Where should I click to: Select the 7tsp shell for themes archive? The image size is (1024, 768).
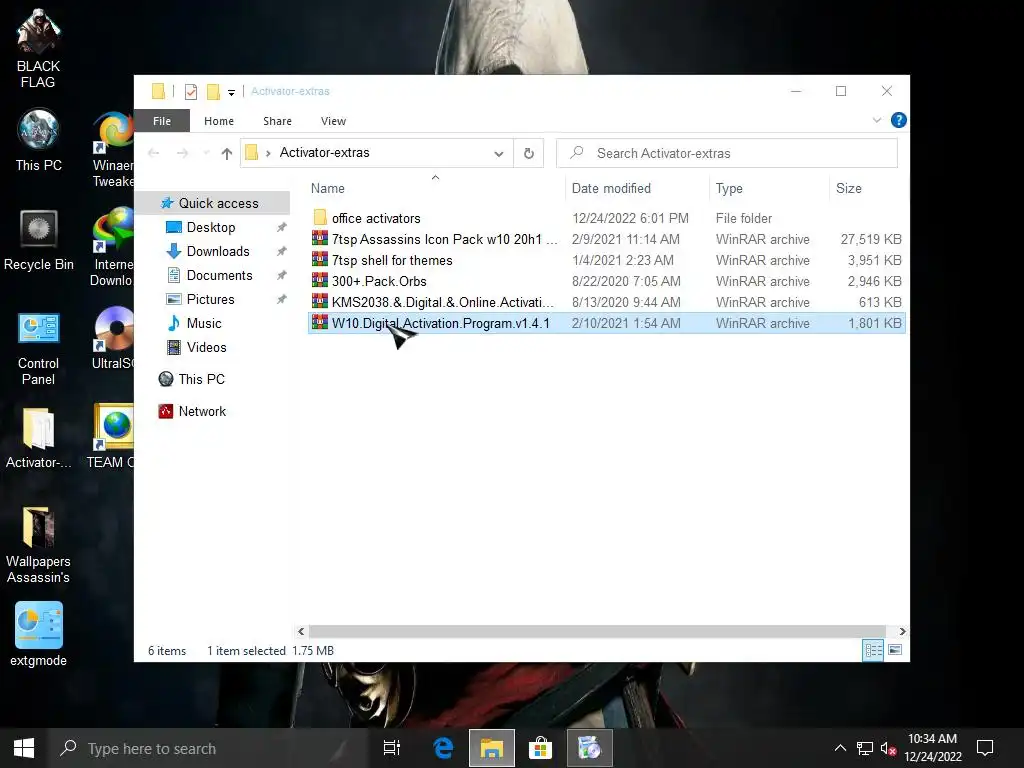pyautogui.click(x=607, y=260)
